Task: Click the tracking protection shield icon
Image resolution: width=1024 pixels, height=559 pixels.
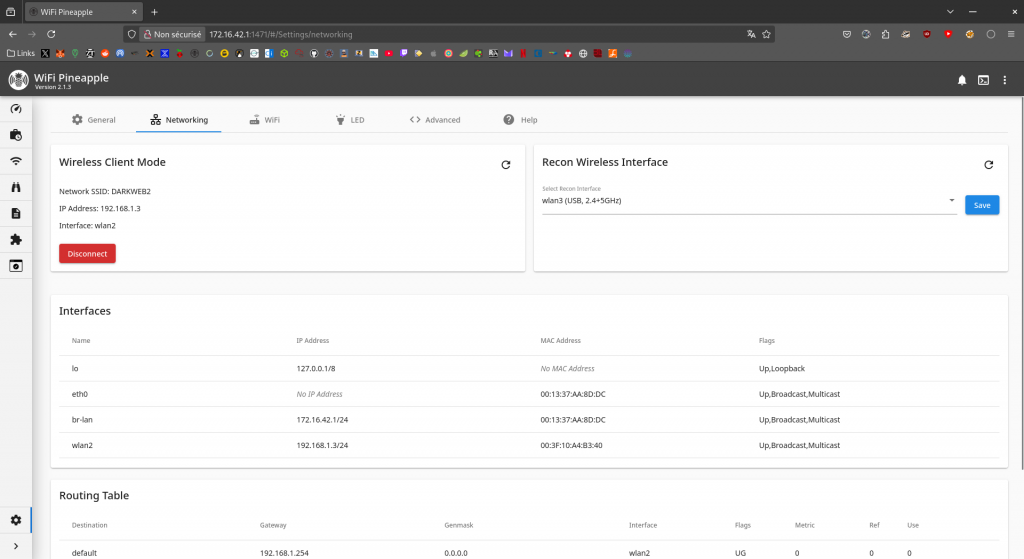Action: pos(131,34)
